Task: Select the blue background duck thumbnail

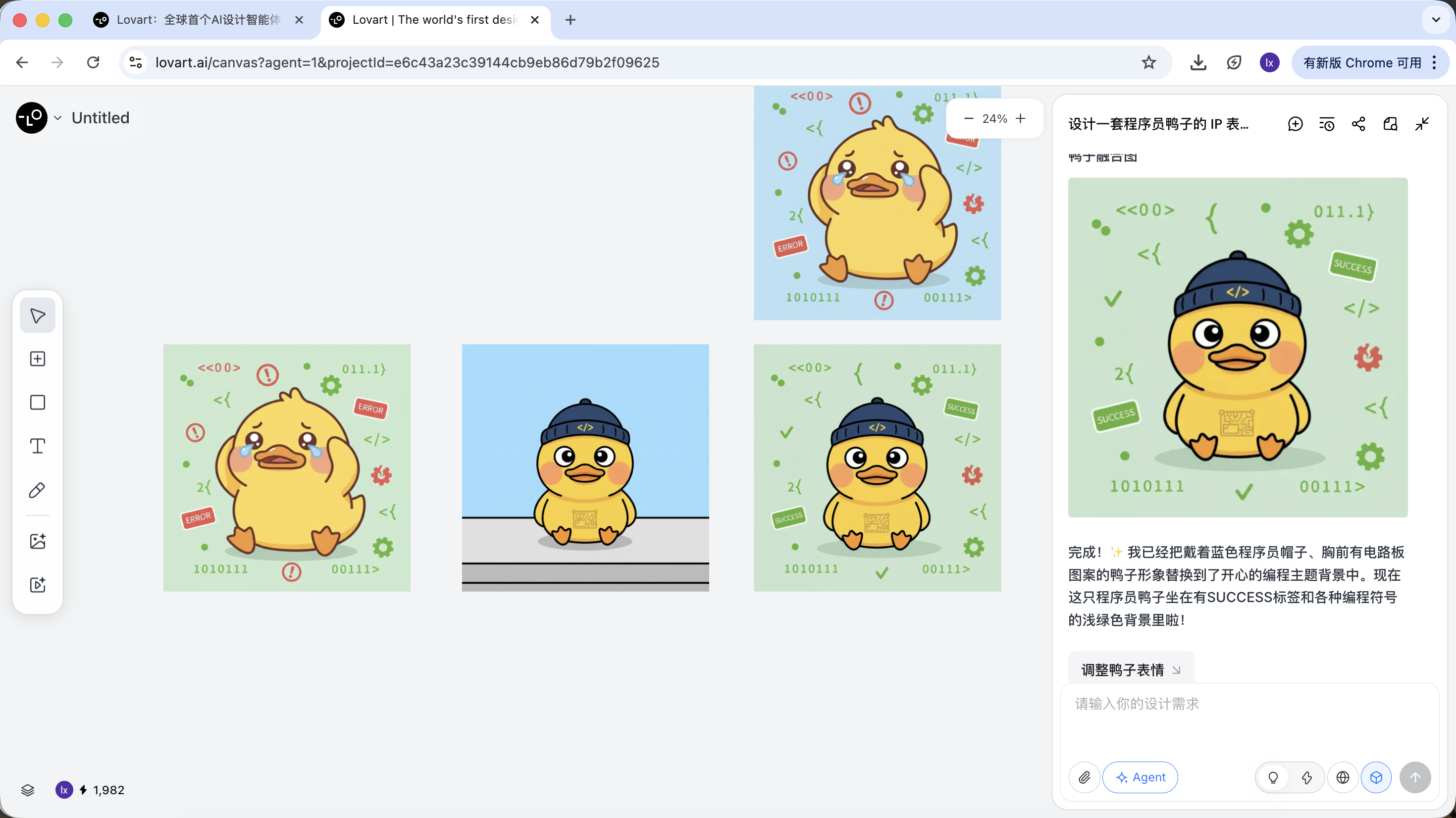Action: 585,467
